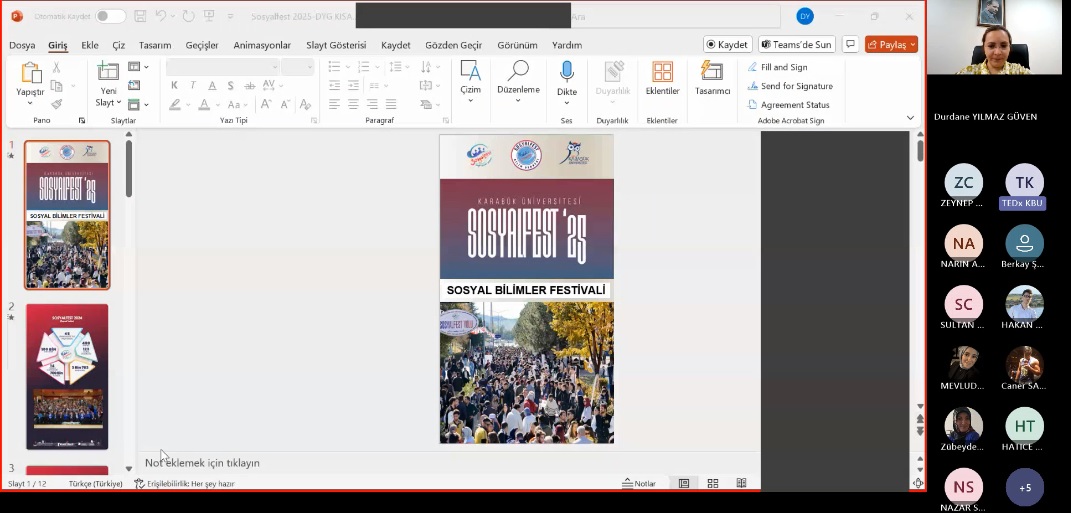Click notes field Not eklemek için tıklayın
The image size is (1071, 513).
point(202,462)
